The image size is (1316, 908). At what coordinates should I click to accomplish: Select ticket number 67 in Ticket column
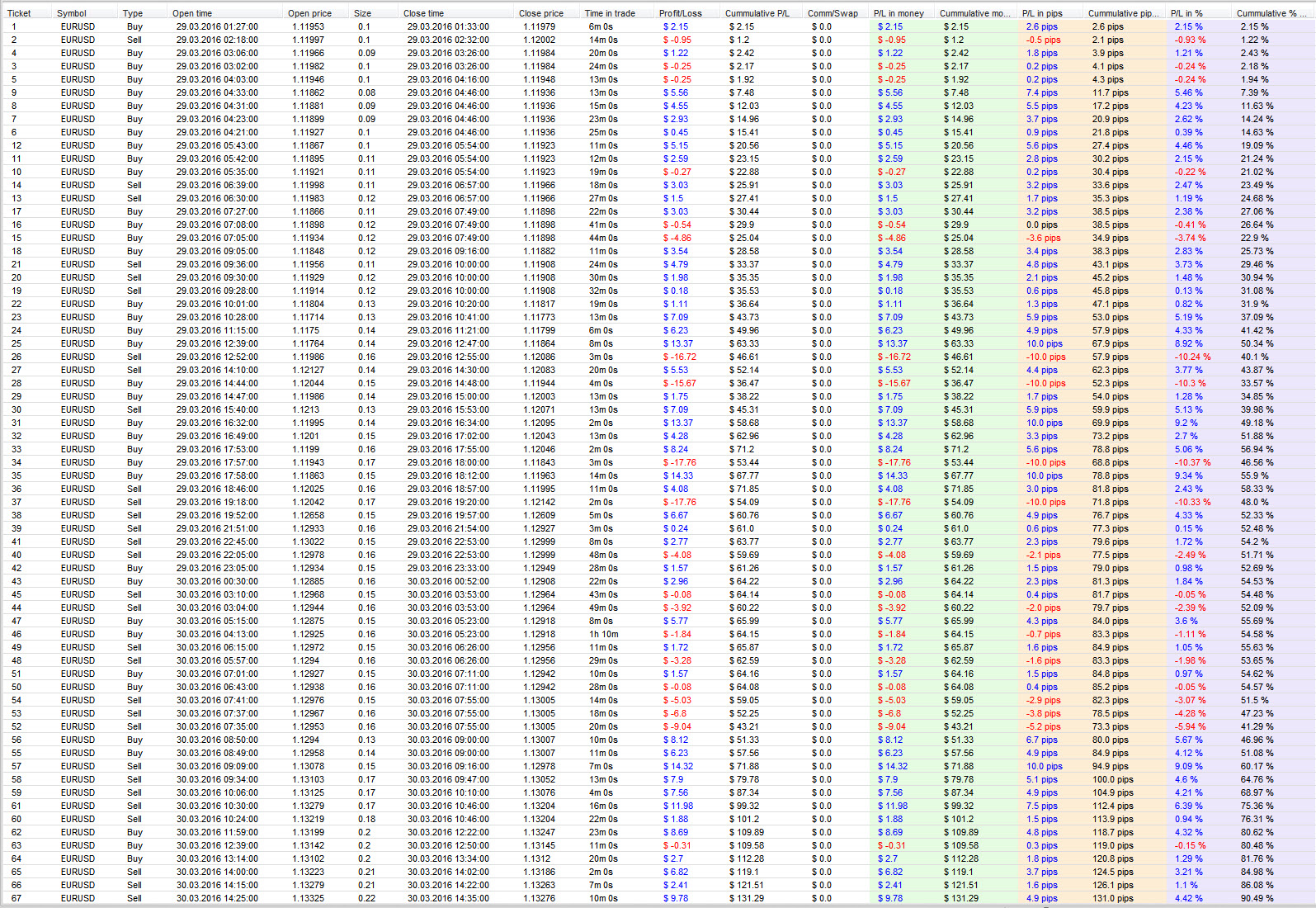coord(17,898)
